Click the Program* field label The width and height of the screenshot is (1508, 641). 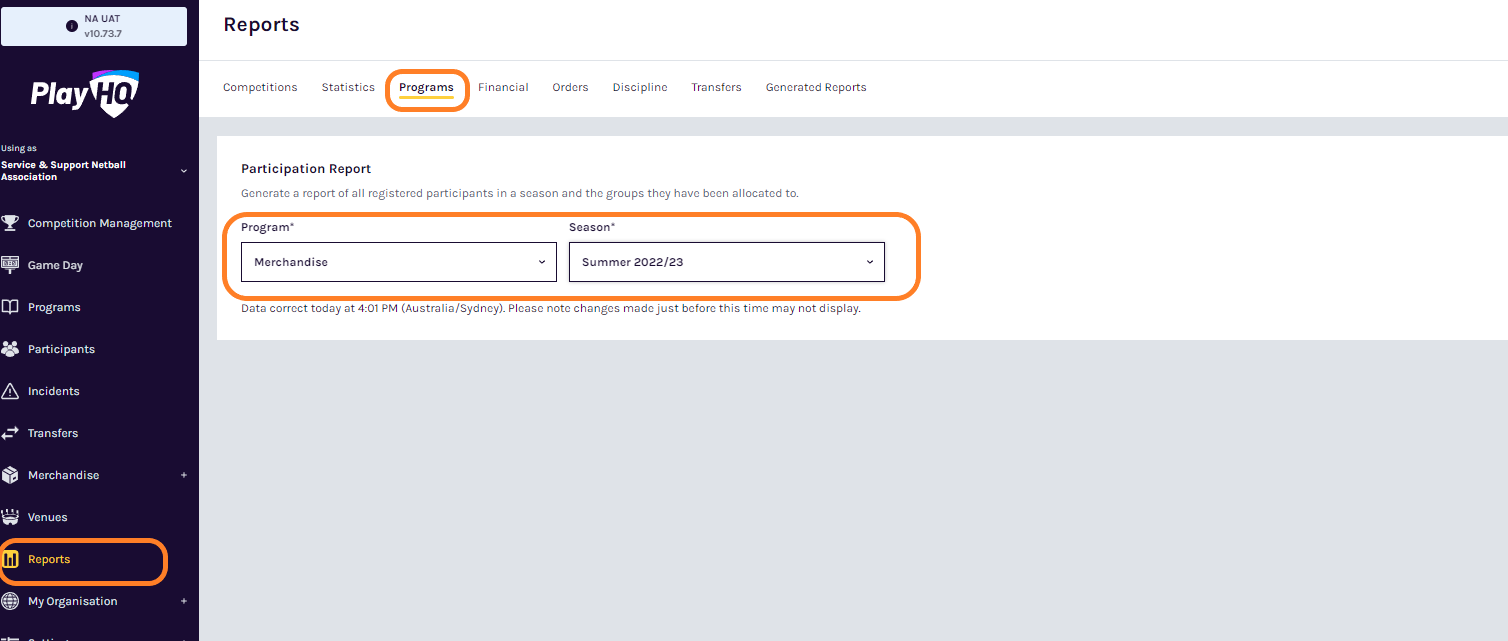coord(268,227)
